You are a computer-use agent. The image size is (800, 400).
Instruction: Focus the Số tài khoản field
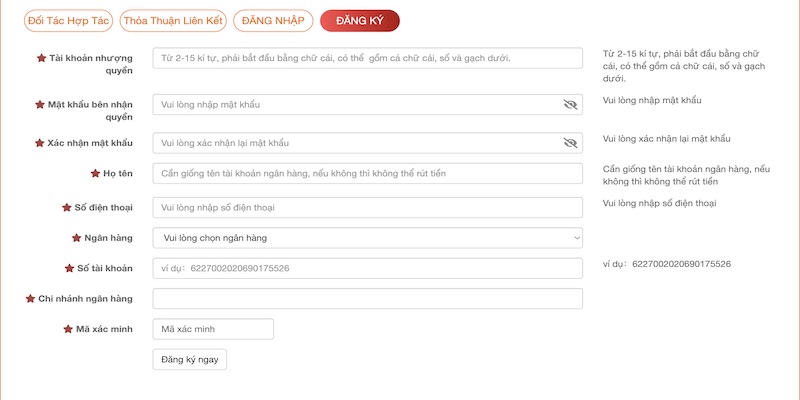(367, 268)
